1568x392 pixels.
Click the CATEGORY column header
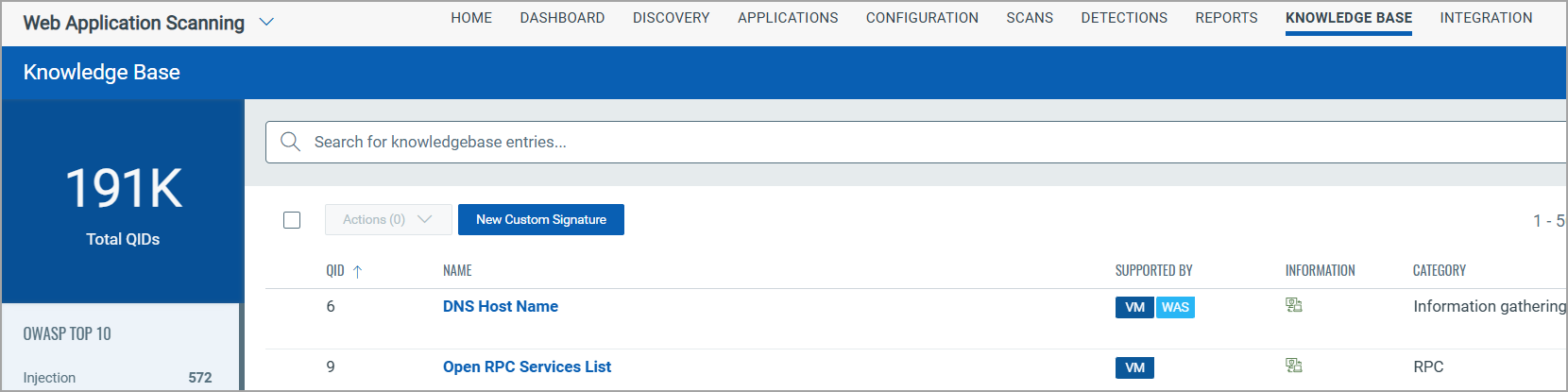point(1440,271)
